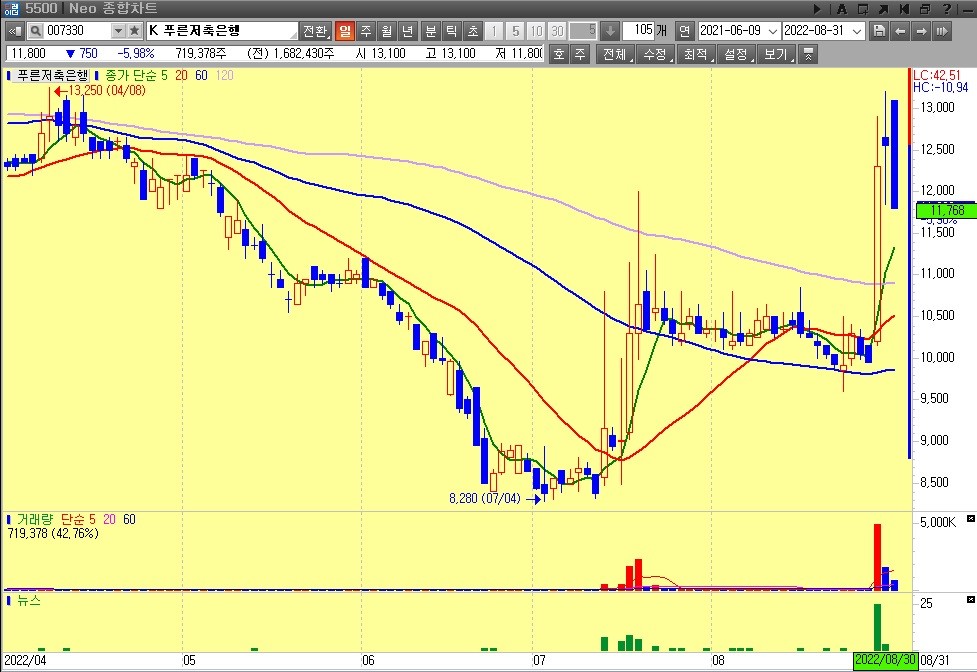Screen dimensions: 977x672
Task: Go to the previous item with the left arrow
Action: (x=900, y=31)
